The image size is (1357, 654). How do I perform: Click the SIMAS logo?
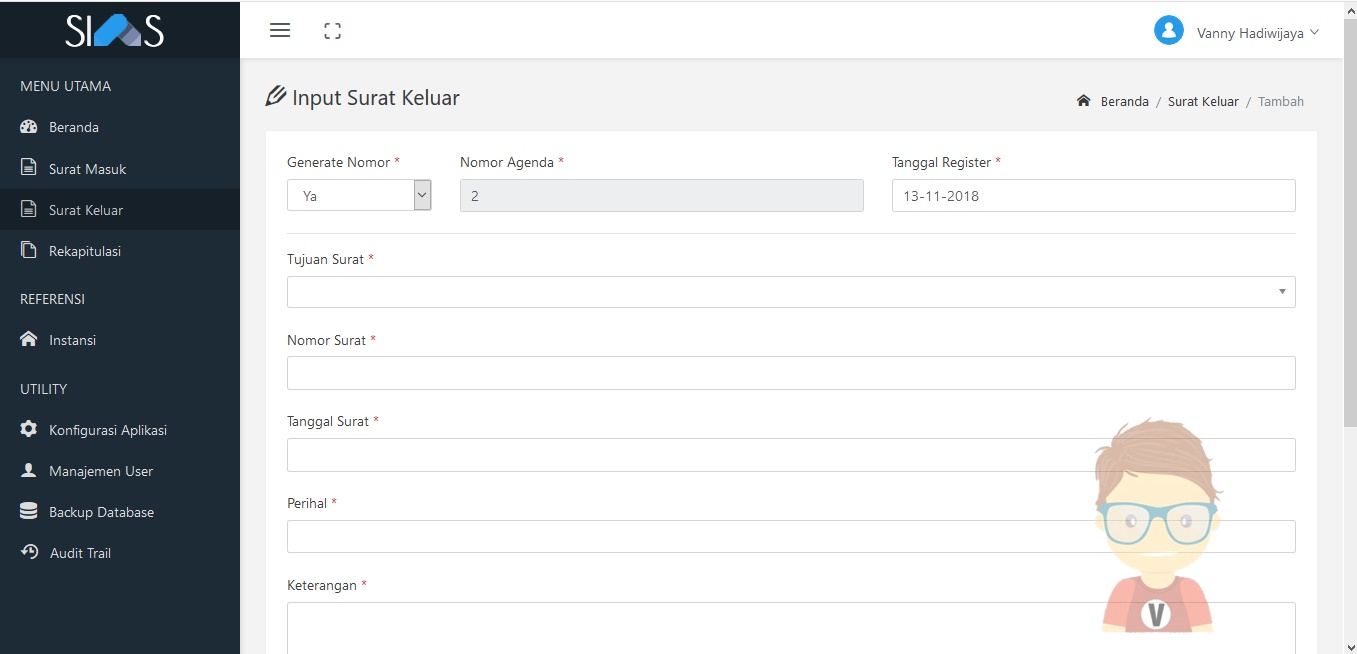pos(115,31)
